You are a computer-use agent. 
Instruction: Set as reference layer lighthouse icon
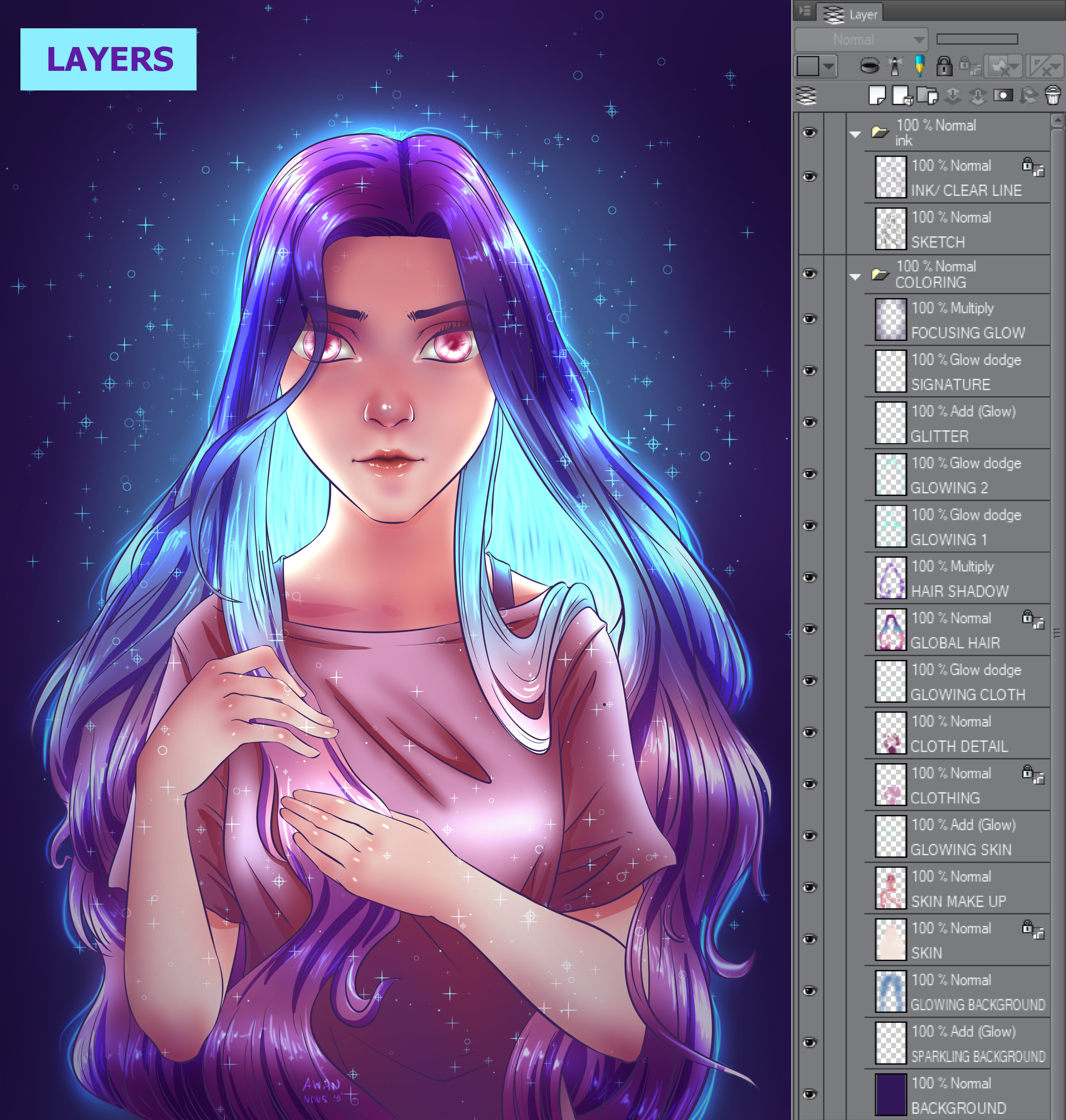(x=895, y=66)
